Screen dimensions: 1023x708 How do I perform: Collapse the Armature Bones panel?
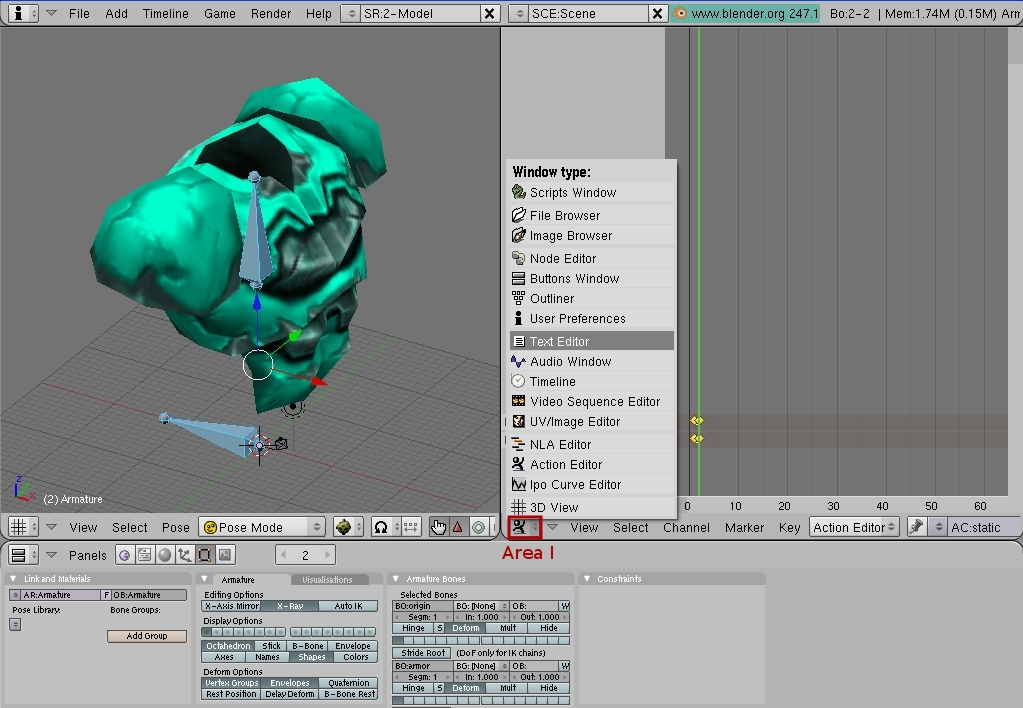click(x=395, y=579)
